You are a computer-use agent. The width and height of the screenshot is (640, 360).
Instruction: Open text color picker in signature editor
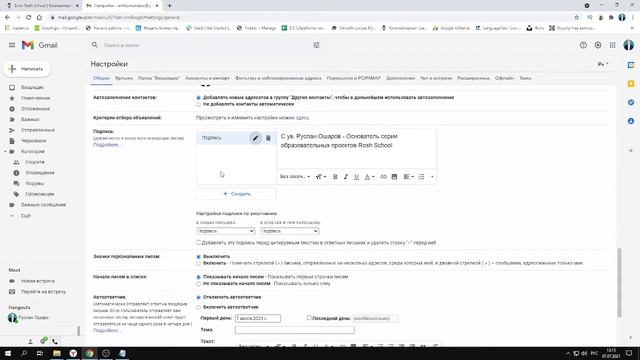pyautogui.click(x=369, y=176)
